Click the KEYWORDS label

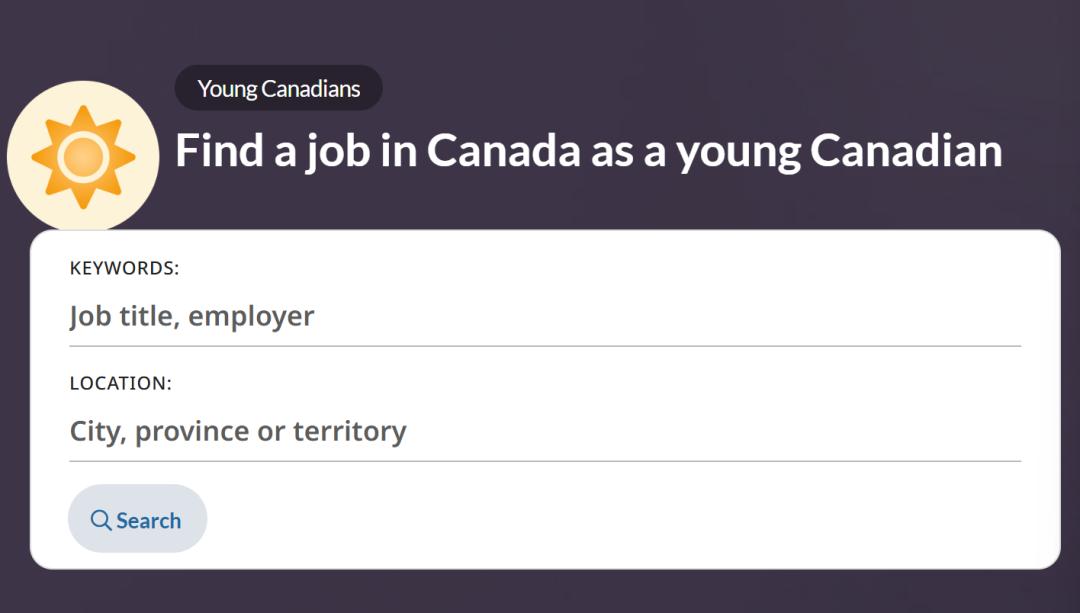coord(124,268)
